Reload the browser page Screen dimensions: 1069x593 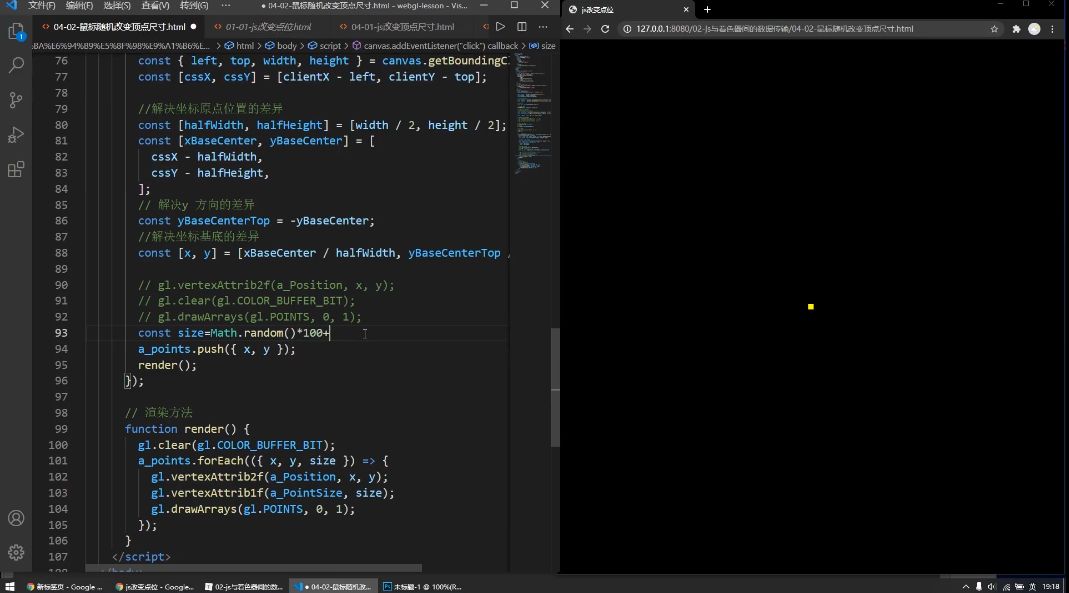pos(605,29)
